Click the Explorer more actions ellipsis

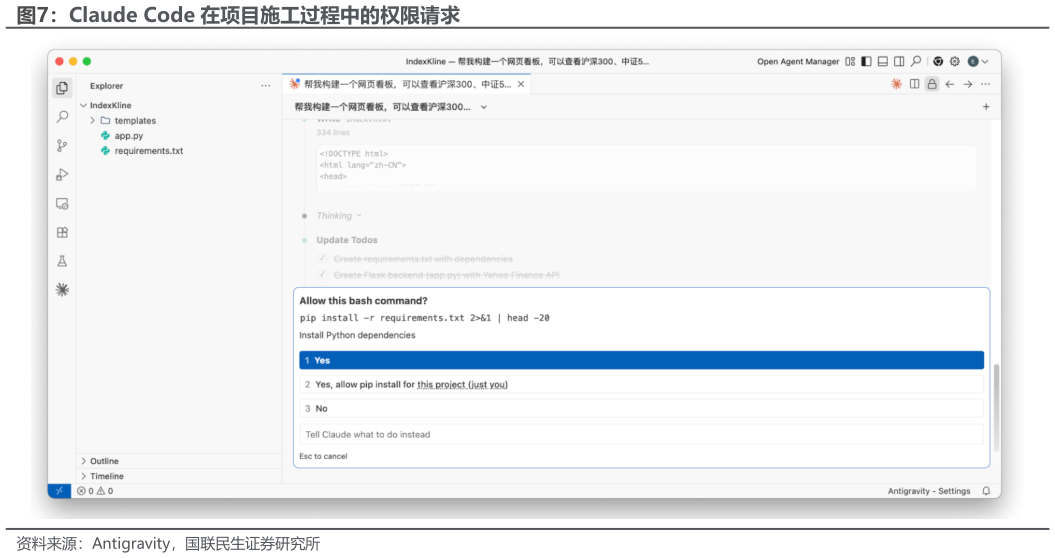tap(266, 85)
